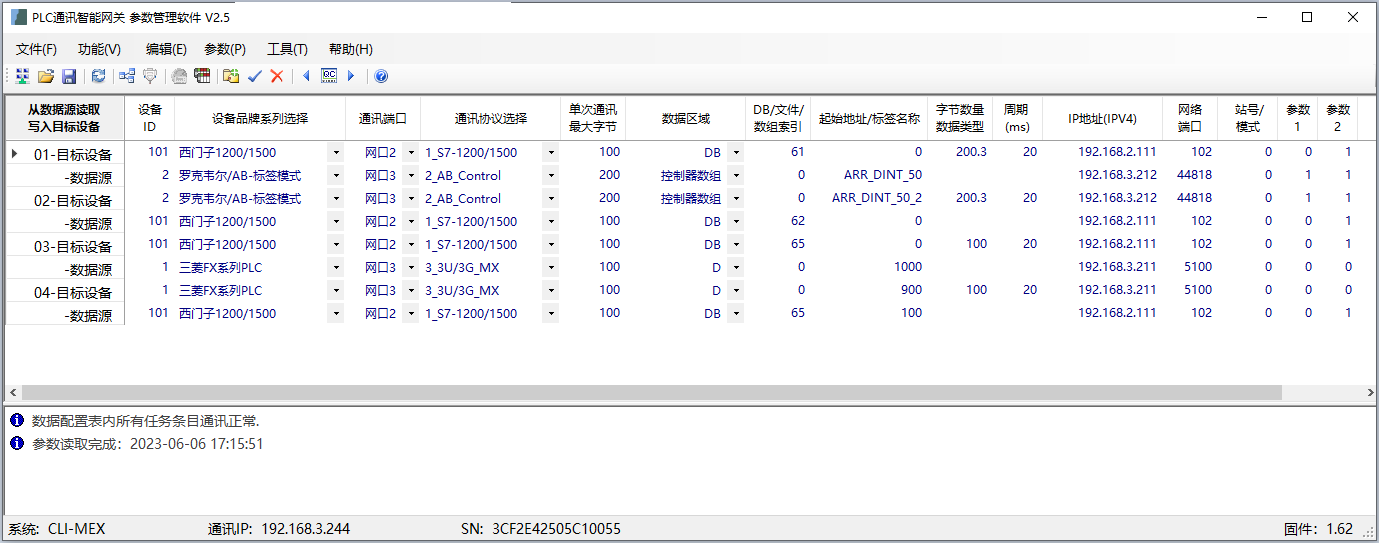Click the row selector arrow for 01-目标设备
Image resolution: width=1379 pixels, height=543 pixels.
[x=15, y=153]
